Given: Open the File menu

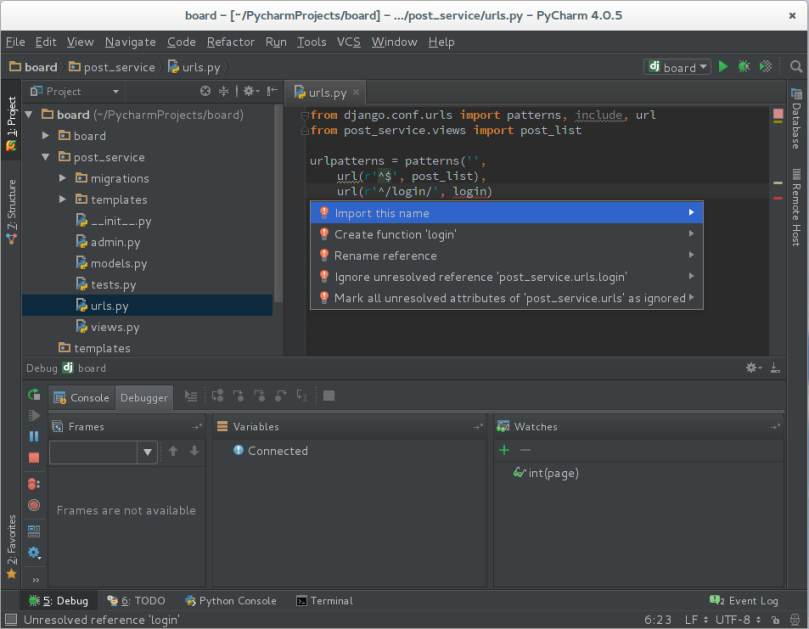Looking at the screenshot, I should click(x=15, y=42).
